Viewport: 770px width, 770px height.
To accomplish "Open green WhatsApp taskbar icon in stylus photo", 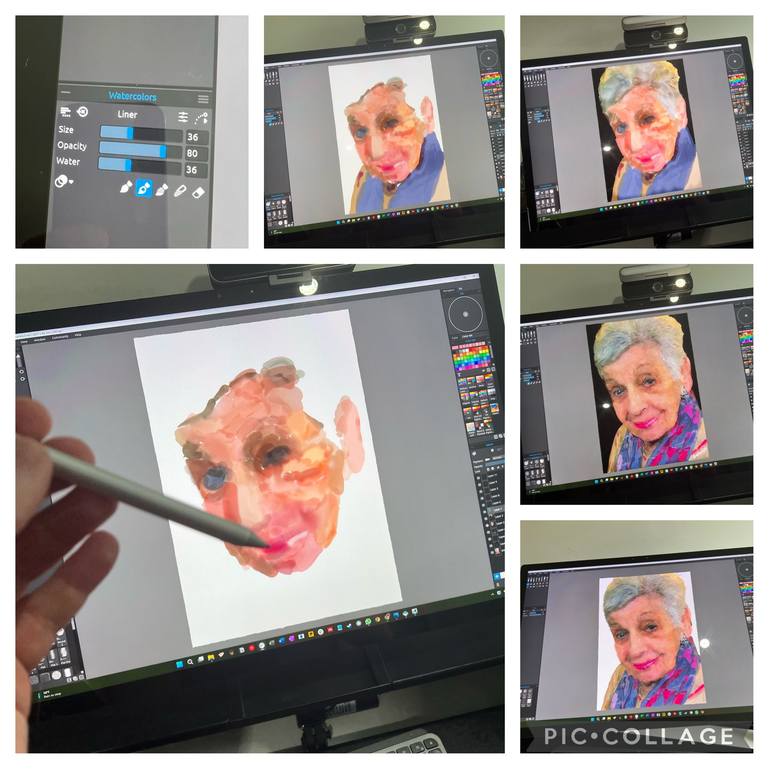I will click(x=368, y=622).
